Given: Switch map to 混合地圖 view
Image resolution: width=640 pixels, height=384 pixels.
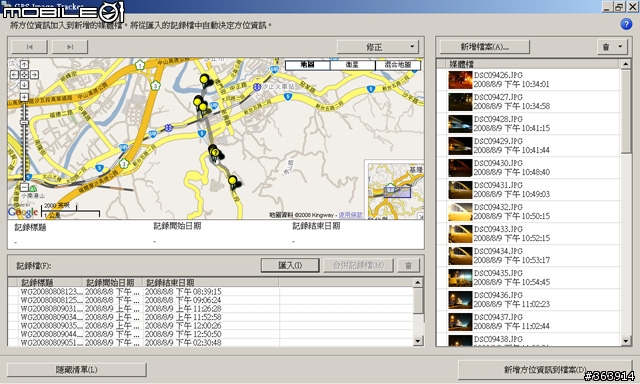Looking at the screenshot, I should tap(398, 65).
